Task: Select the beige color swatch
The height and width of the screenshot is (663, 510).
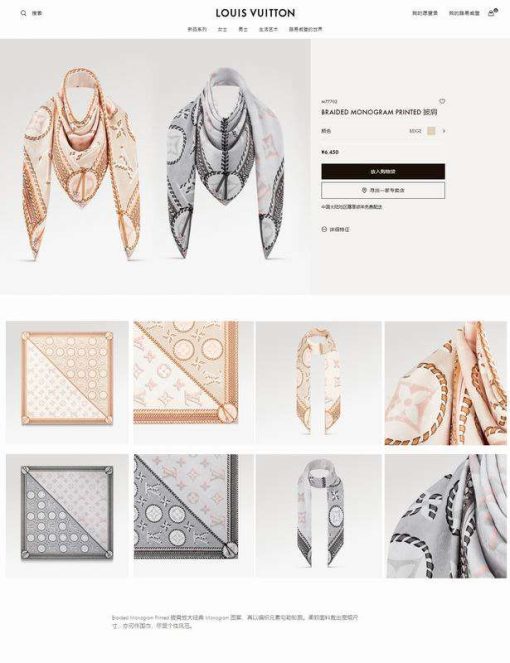Action: pos(431,131)
